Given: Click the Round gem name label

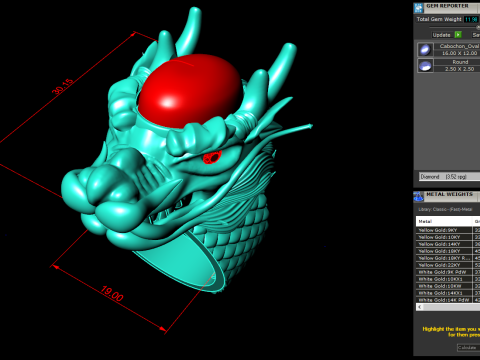Looking at the screenshot, I should tap(460, 62).
